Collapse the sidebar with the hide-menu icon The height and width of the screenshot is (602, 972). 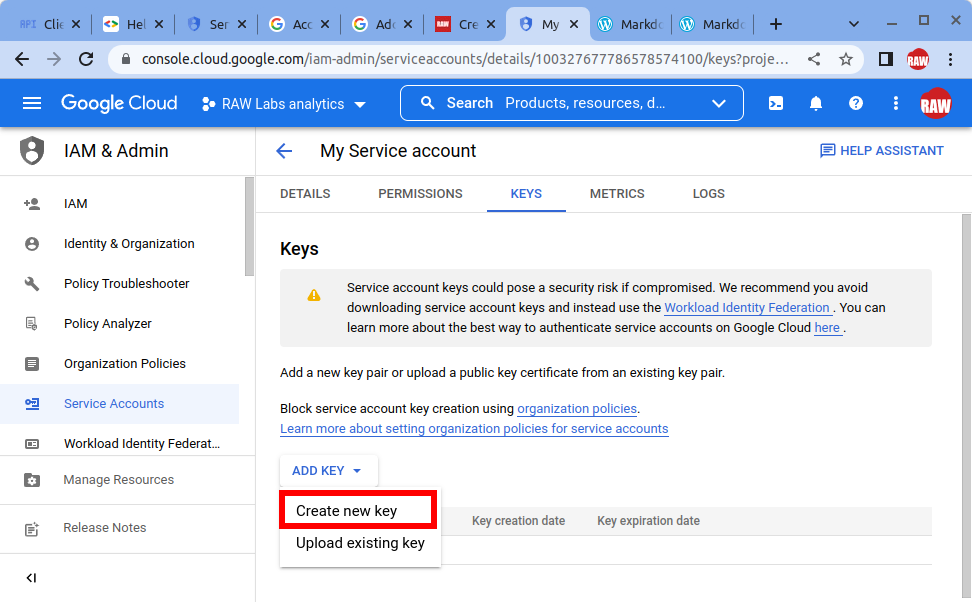(x=32, y=578)
